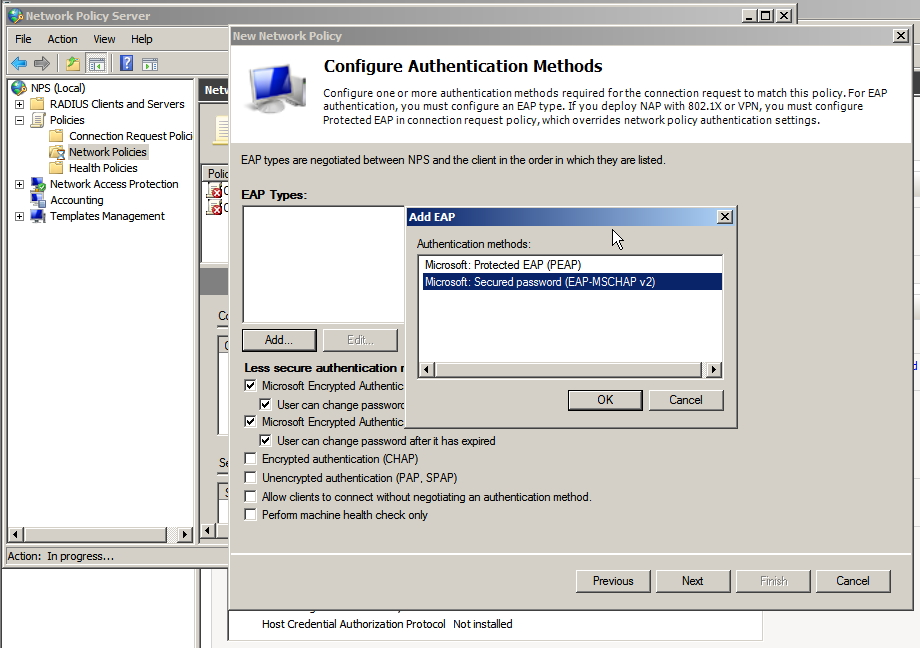This screenshot has height=648, width=920.
Task: Click the Network Policies folder icon
Action: click(57, 153)
